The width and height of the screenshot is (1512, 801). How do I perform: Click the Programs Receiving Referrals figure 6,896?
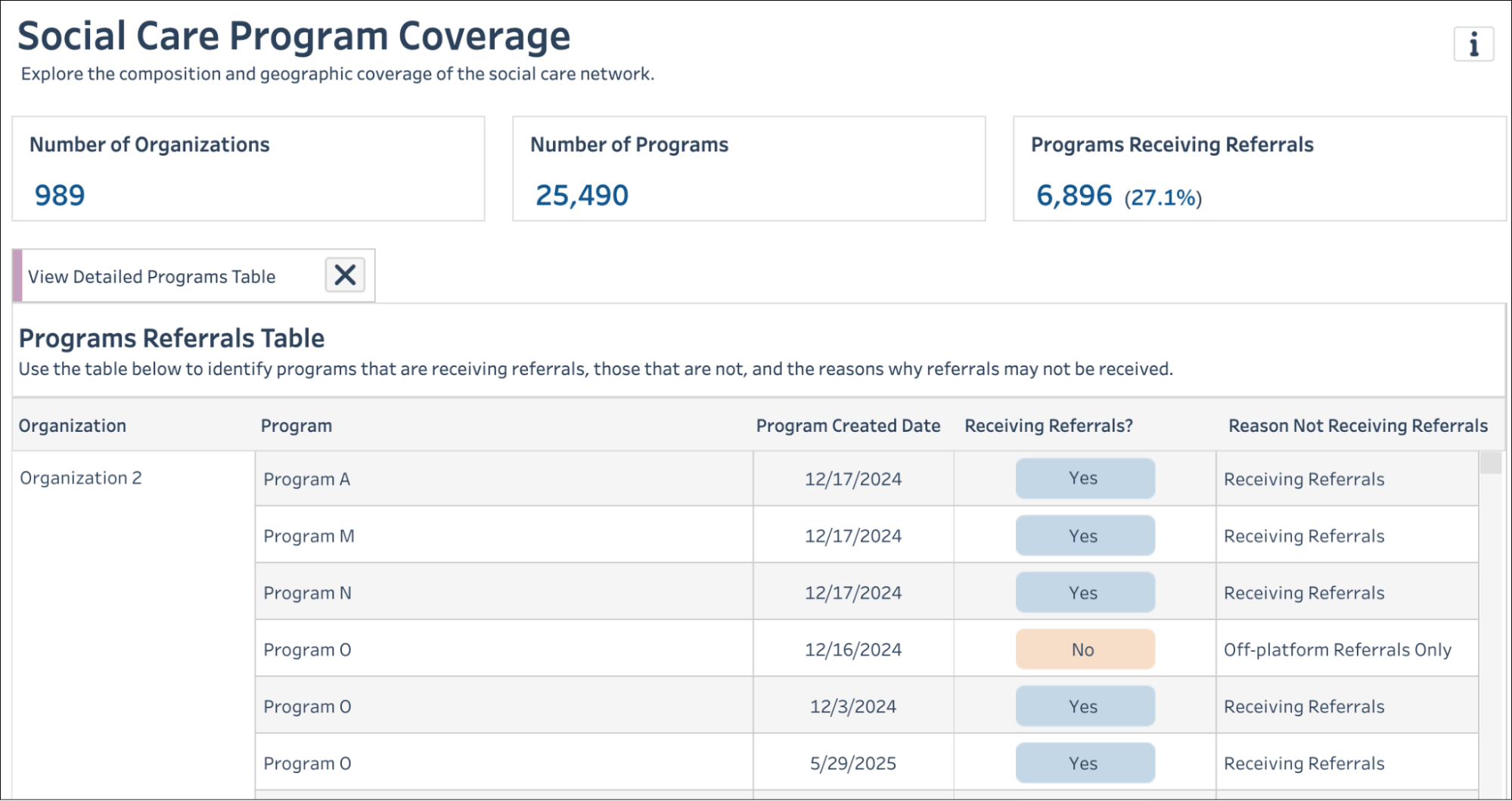tap(1072, 194)
